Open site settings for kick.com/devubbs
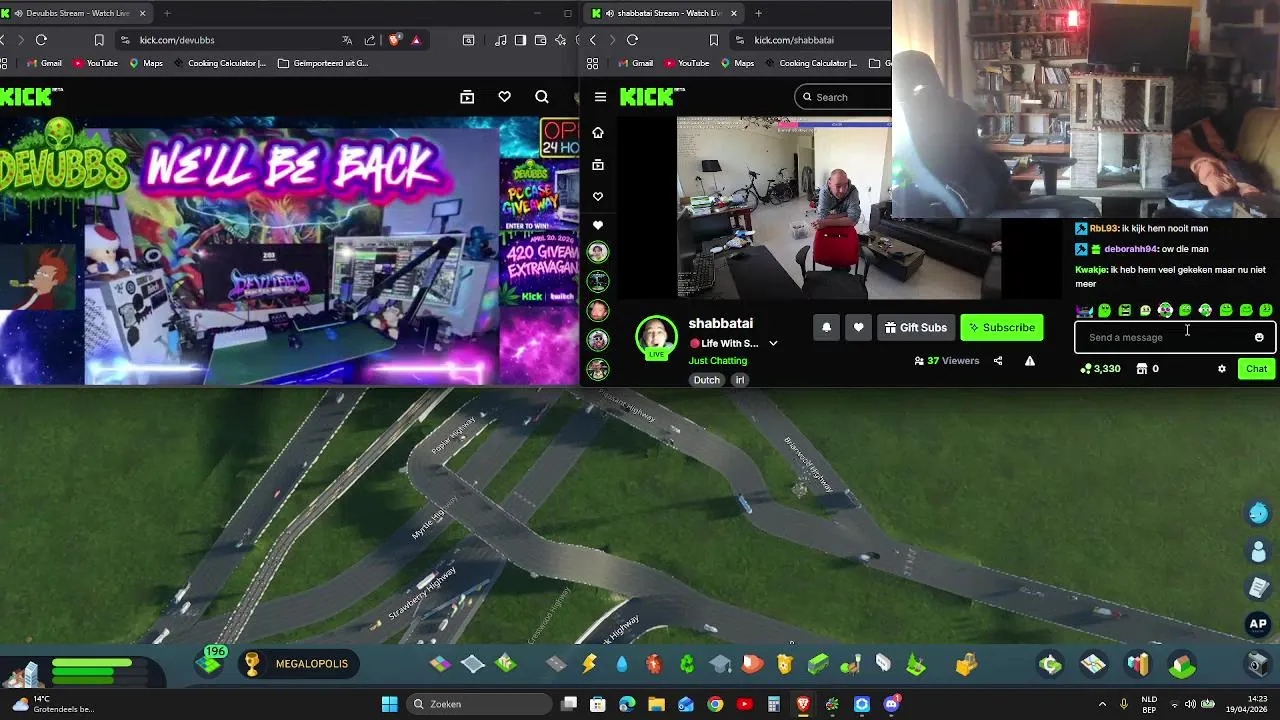Screen dimensions: 1280x720 click(x=125, y=40)
